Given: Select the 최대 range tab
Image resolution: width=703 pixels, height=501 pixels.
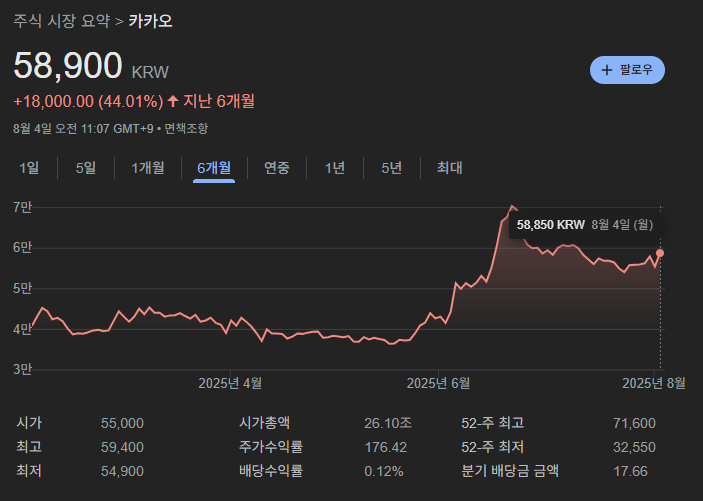Looking at the screenshot, I should [450, 168].
